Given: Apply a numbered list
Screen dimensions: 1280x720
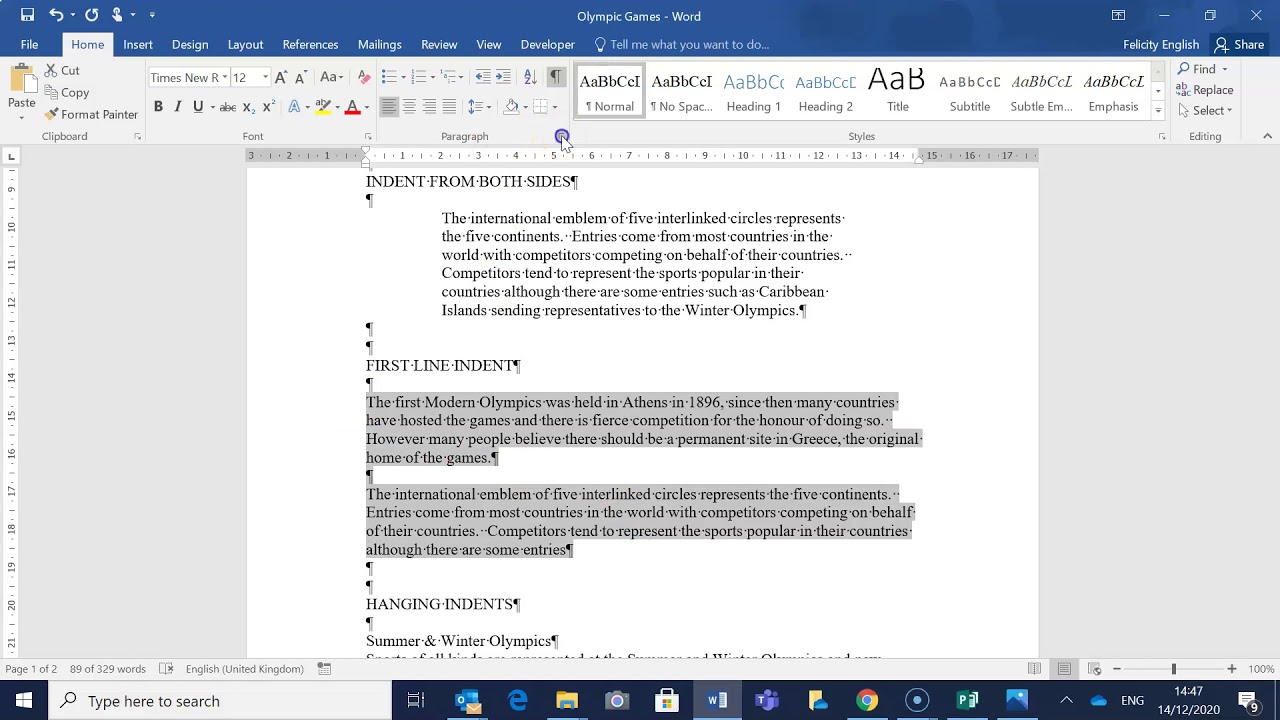Looking at the screenshot, I should pyautogui.click(x=419, y=77).
